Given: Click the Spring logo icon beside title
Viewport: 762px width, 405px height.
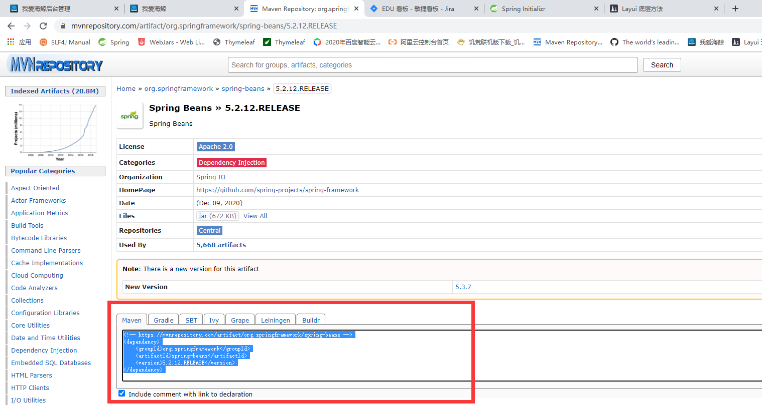Looking at the screenshot, I should click(x=130, y=116).
